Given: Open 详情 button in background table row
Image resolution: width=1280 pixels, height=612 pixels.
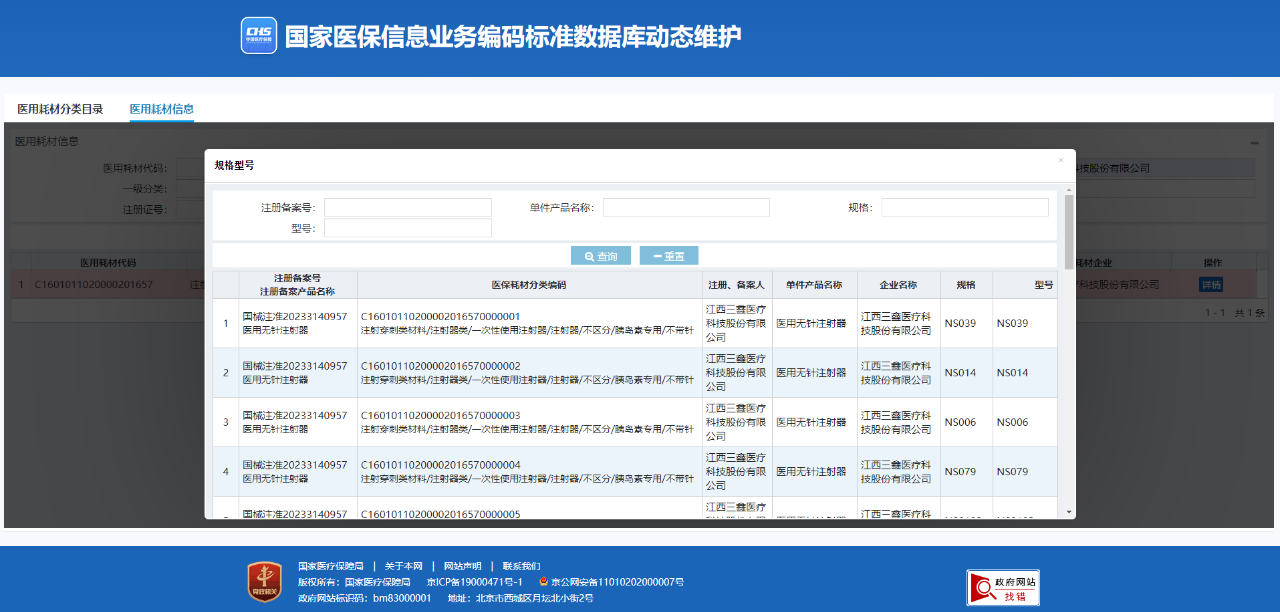Looking at the screenshot, I should click(1211, 284).
